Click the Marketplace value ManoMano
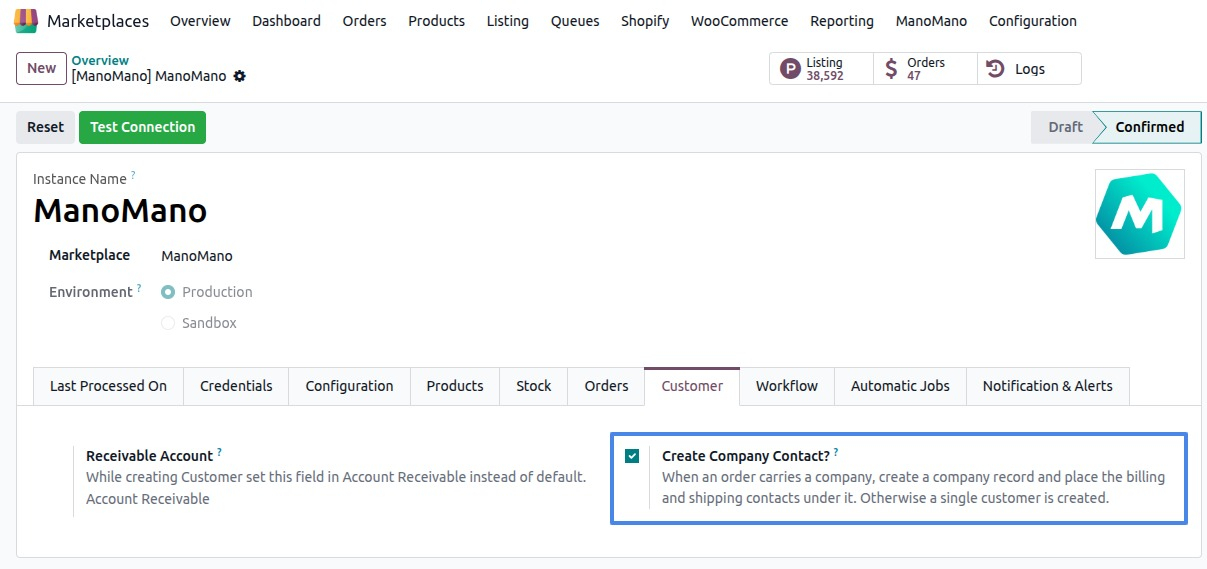Screen dimensions: 1207x569 (x=197, y=256)
